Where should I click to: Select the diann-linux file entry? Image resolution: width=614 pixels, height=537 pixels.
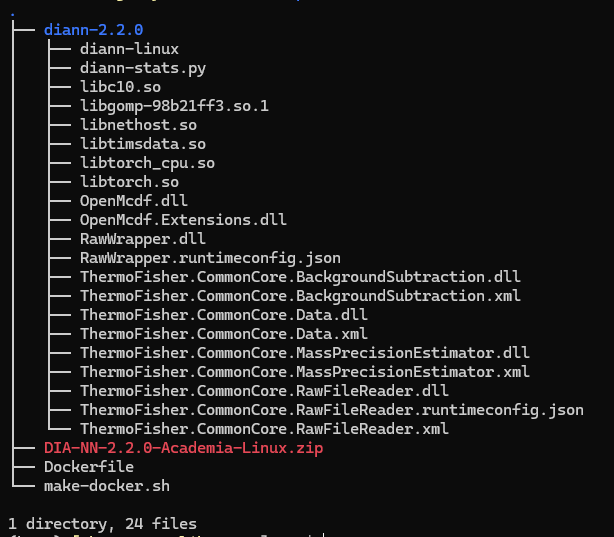click(130, 49)
